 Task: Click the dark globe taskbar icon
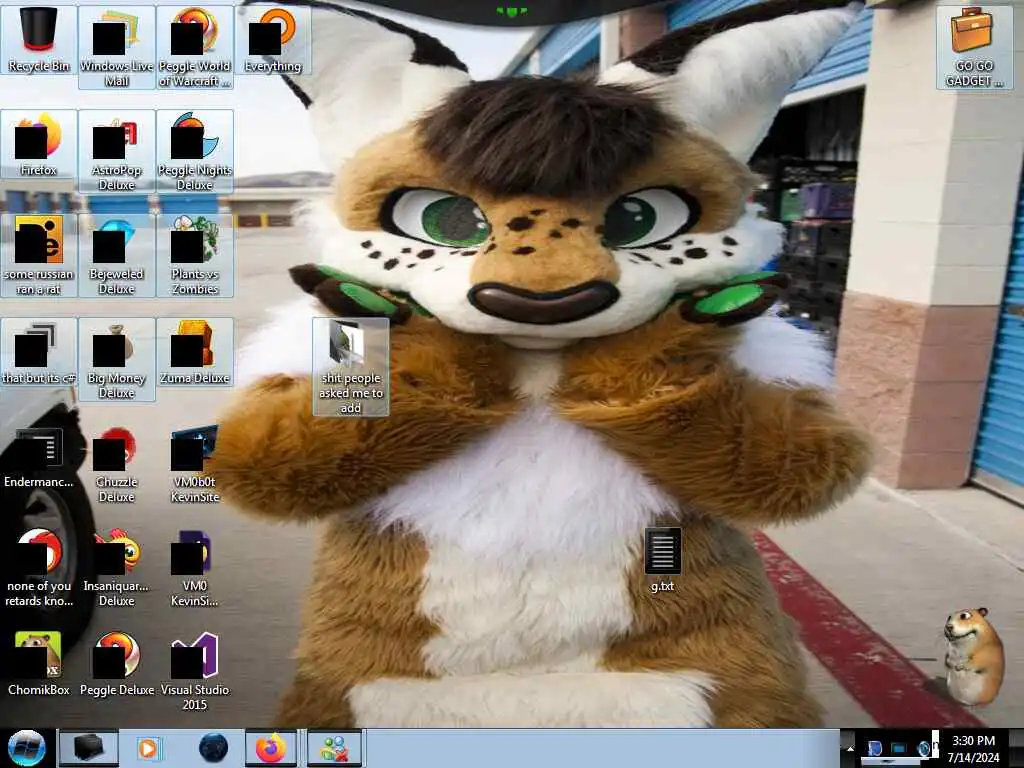pyautogui.click(x=213, y=748)
